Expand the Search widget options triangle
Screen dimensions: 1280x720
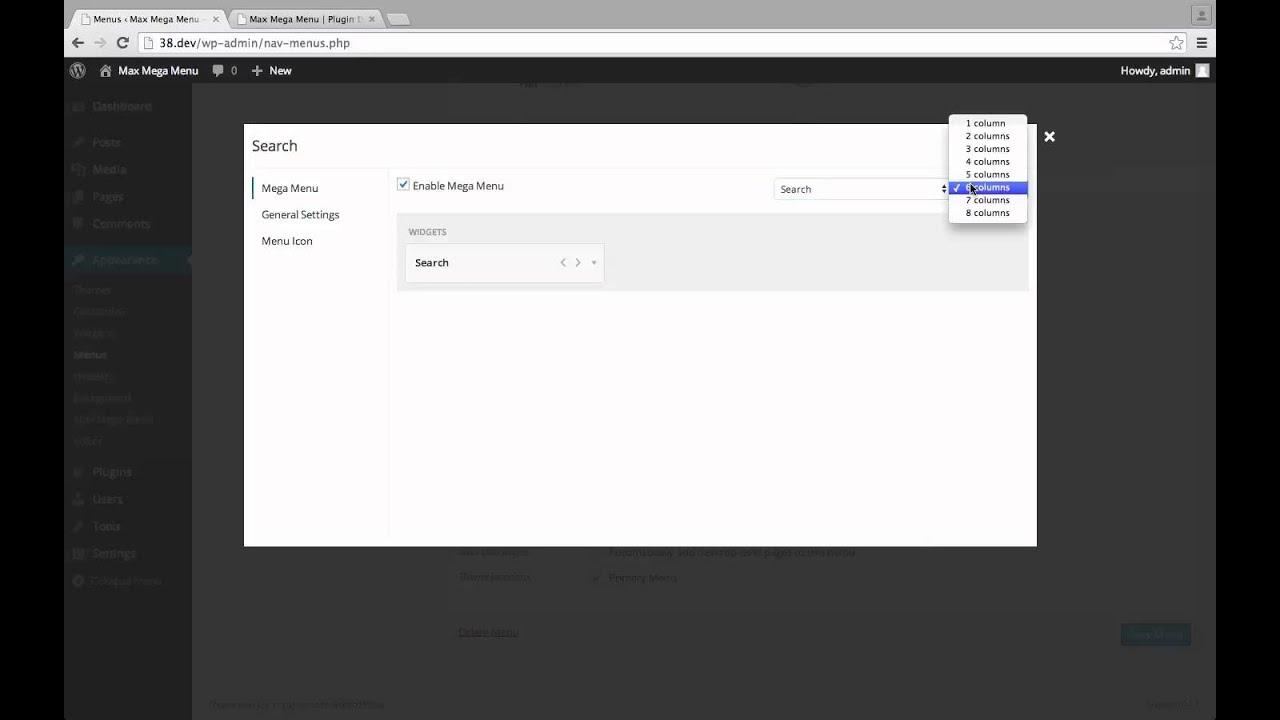coord(594,263)
